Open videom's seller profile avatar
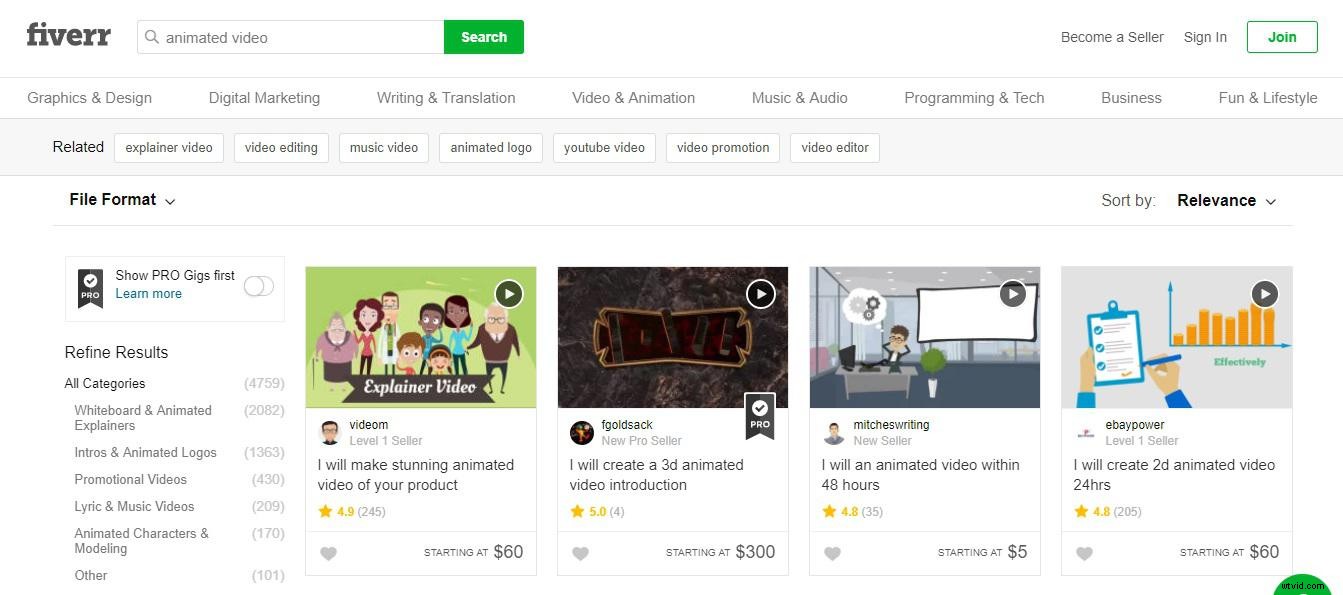1343x595 pixels. (x=330, y=432)
